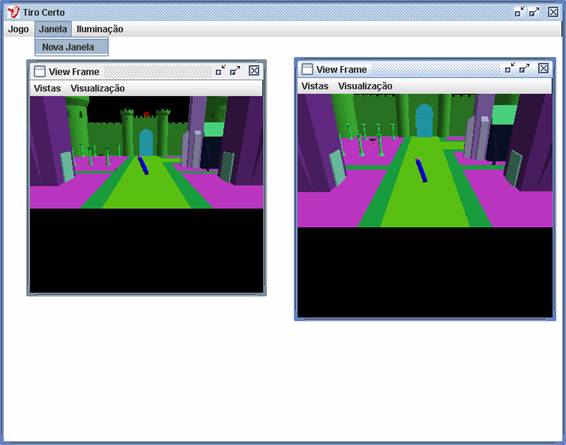Click the Tiro Certo application logo icon
The height and width of the screenshot is (445, 566).
[13, 12]
